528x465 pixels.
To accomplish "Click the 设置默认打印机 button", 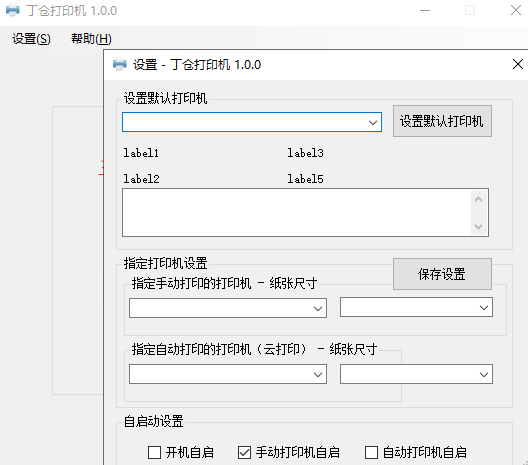I will point(442,121).
